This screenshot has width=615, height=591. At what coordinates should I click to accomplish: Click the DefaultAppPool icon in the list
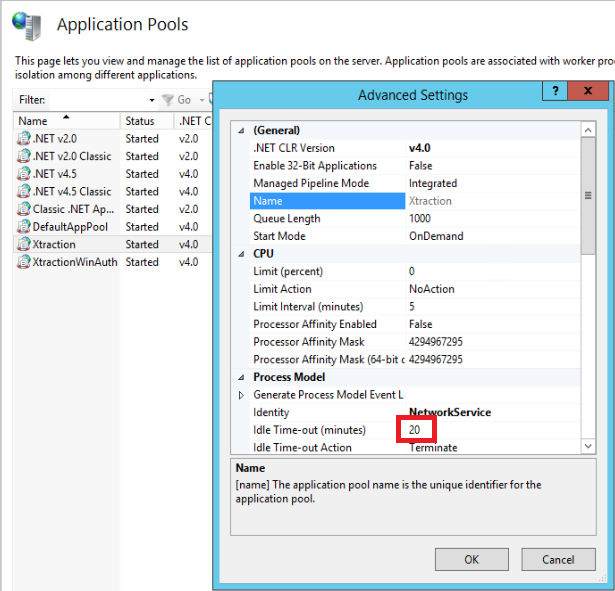point(24,227)
